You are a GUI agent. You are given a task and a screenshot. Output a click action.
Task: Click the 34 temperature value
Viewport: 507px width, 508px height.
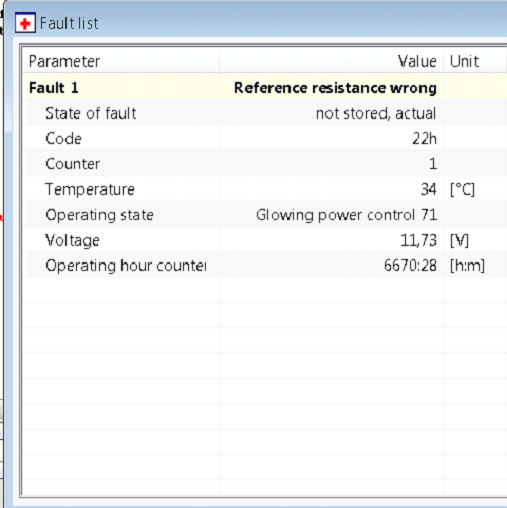tap(429, 189)
